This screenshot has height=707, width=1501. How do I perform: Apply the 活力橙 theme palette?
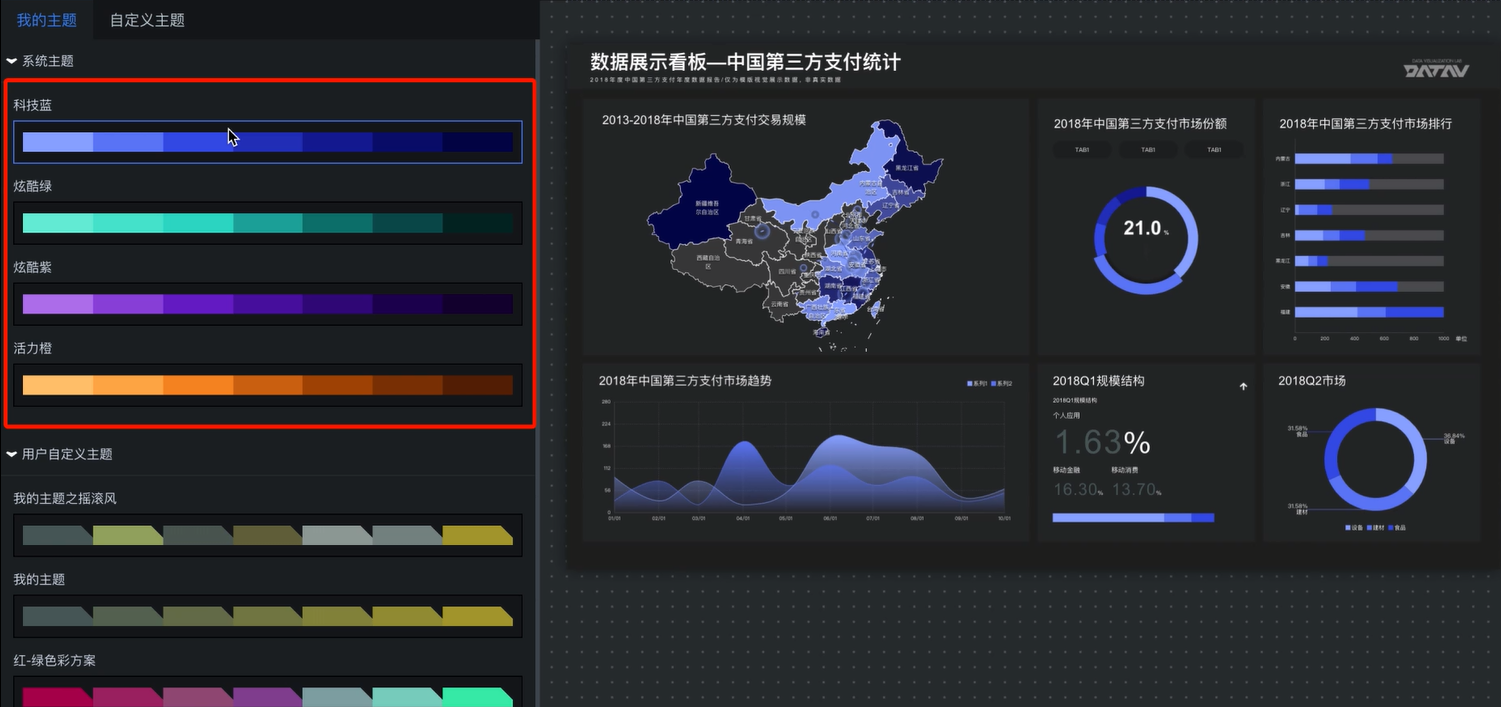point(268,385)
